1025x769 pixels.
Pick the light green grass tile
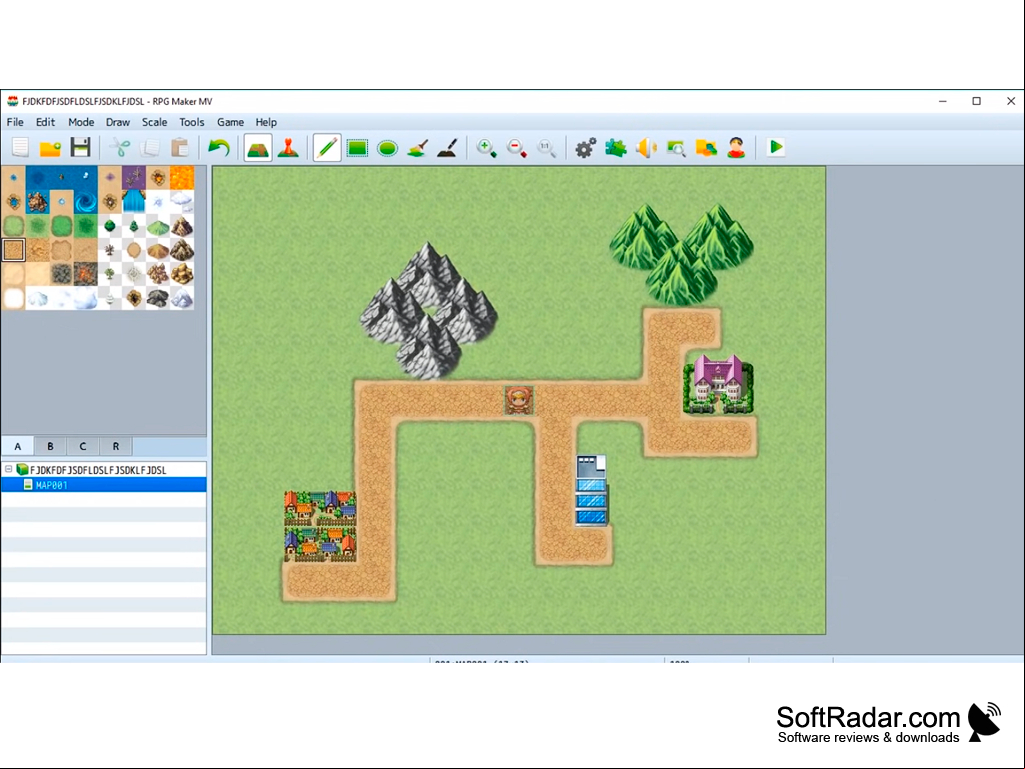pyautogui.click(x=14, y=226)
